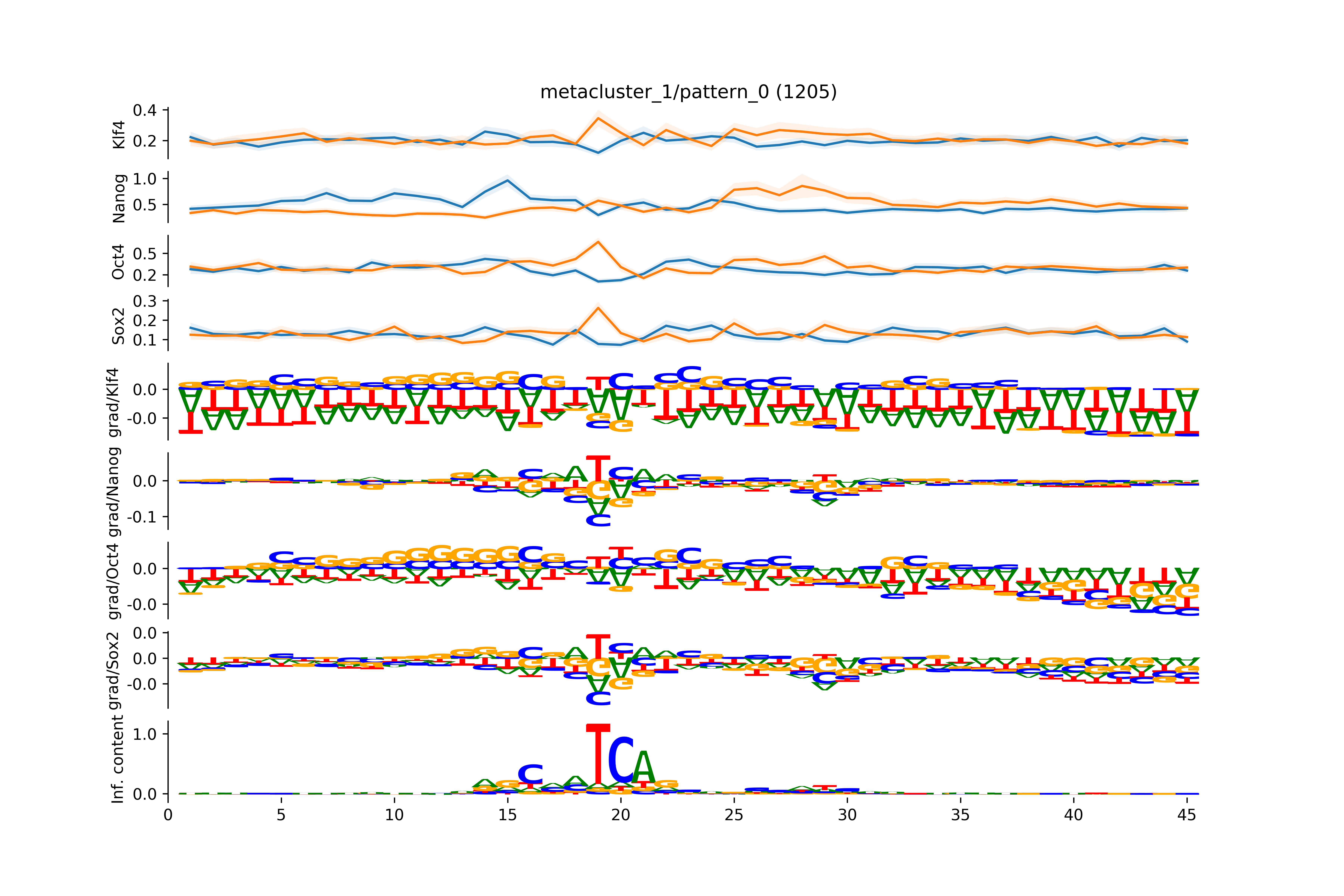Viewport: 1344px width, 896px height.
Task: Click the grad/Oct4 axis label
Action: click(x=114, y=581)
